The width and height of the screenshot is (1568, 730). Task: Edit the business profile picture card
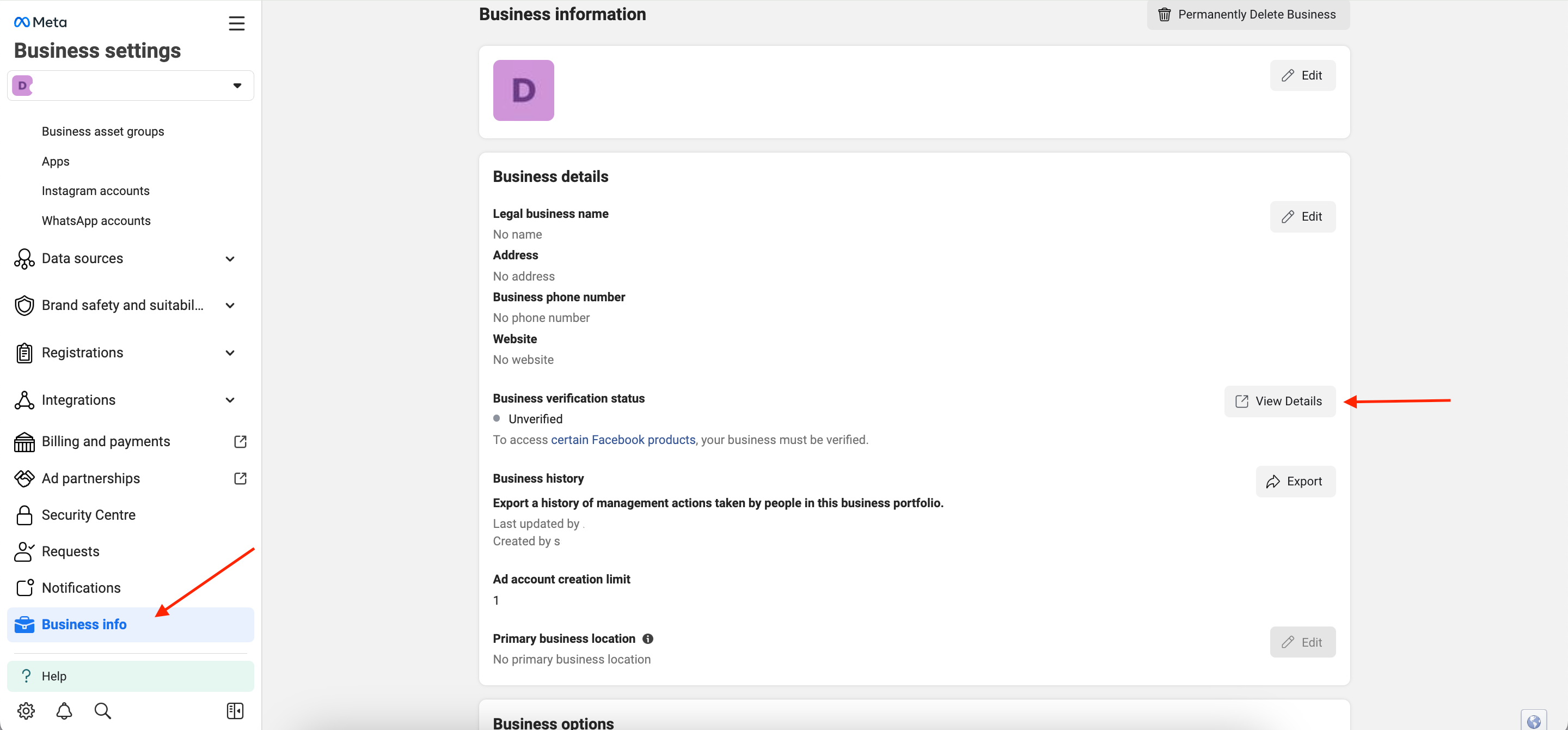[x=1303, y=76]
